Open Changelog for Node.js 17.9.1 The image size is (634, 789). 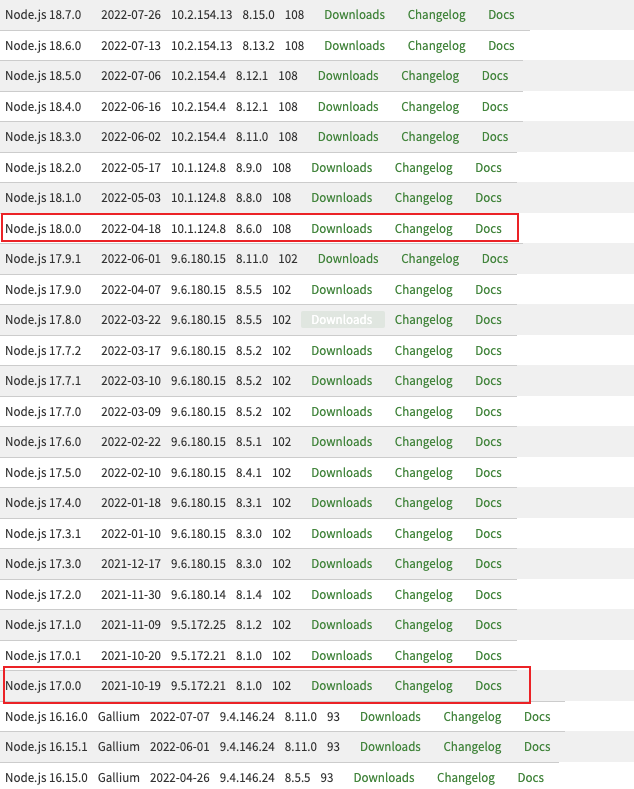tap(430, 259)
